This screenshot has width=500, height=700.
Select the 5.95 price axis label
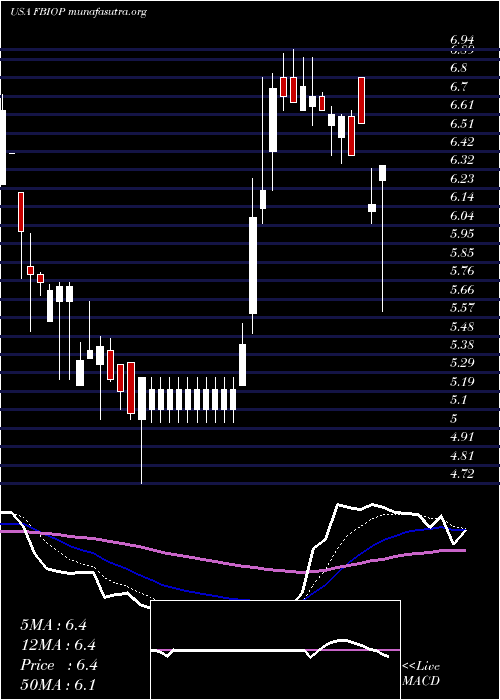(x=462, y=234)
